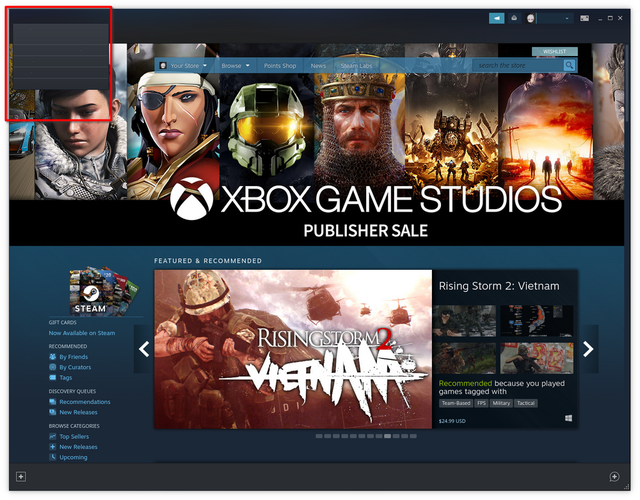
Task: Click the $24.99 USD price
Action: [x=452, y=421]
